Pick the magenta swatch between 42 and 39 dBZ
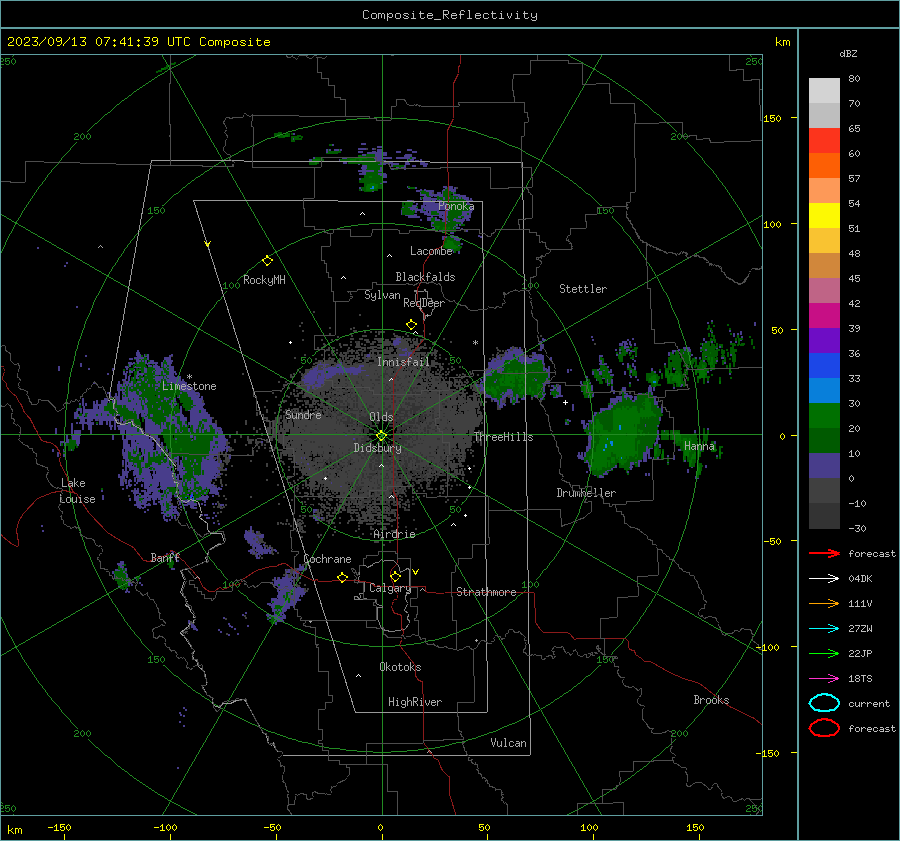This screenshot has width=900, height=841. coord(824,316)
